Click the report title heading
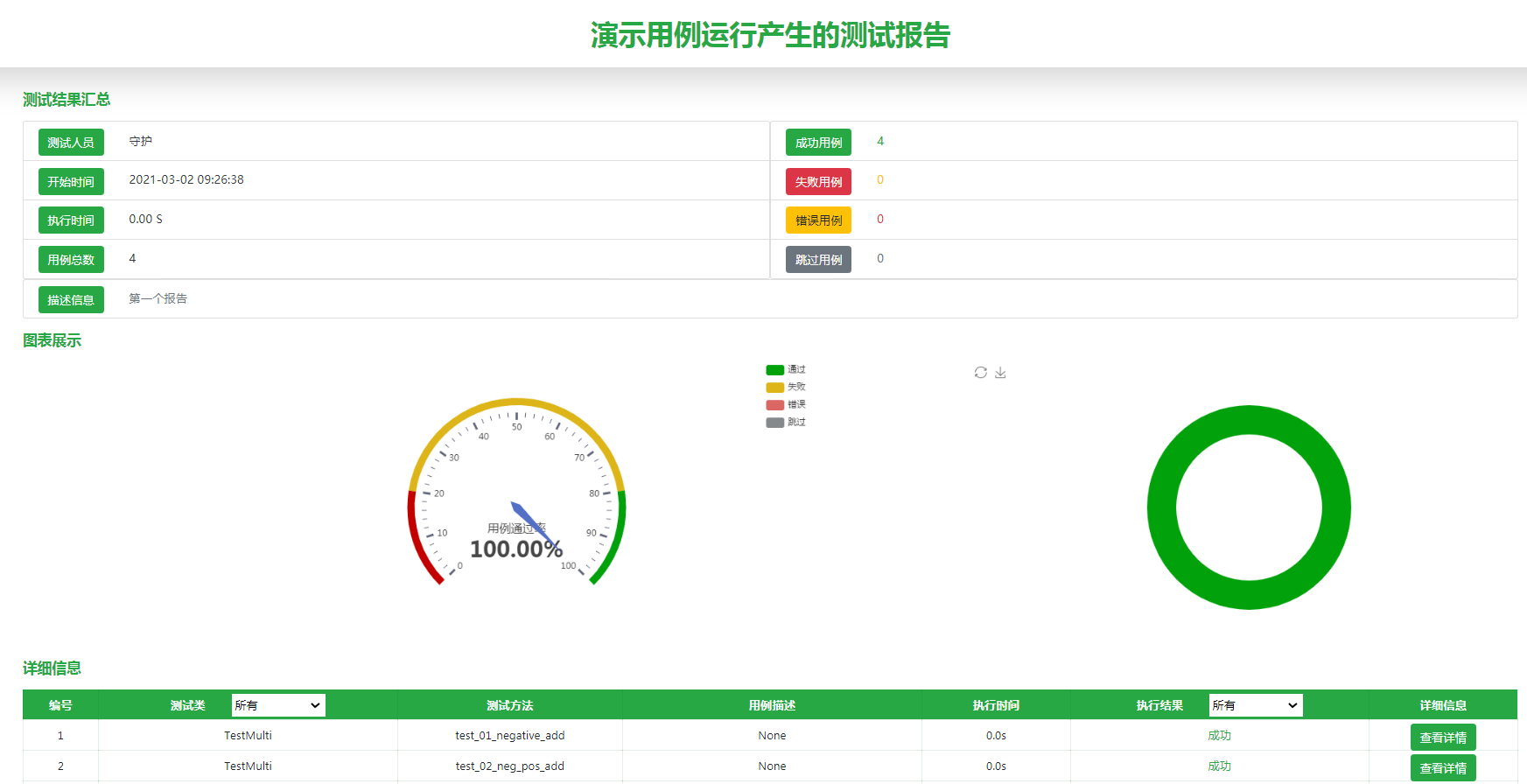Viewport: 1527px width, 784px height. pyautogui.click(x=770, y=35)
